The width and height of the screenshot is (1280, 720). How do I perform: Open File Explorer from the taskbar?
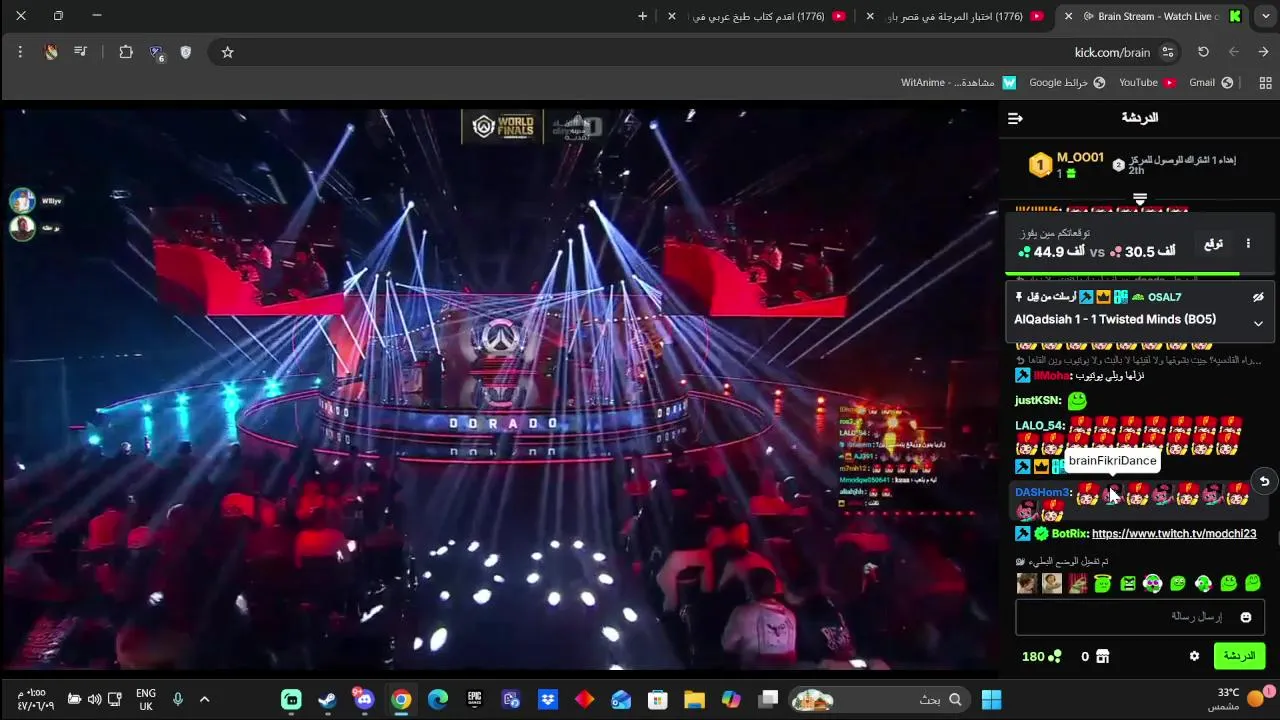pyautogui.click(x=694, y=699)
